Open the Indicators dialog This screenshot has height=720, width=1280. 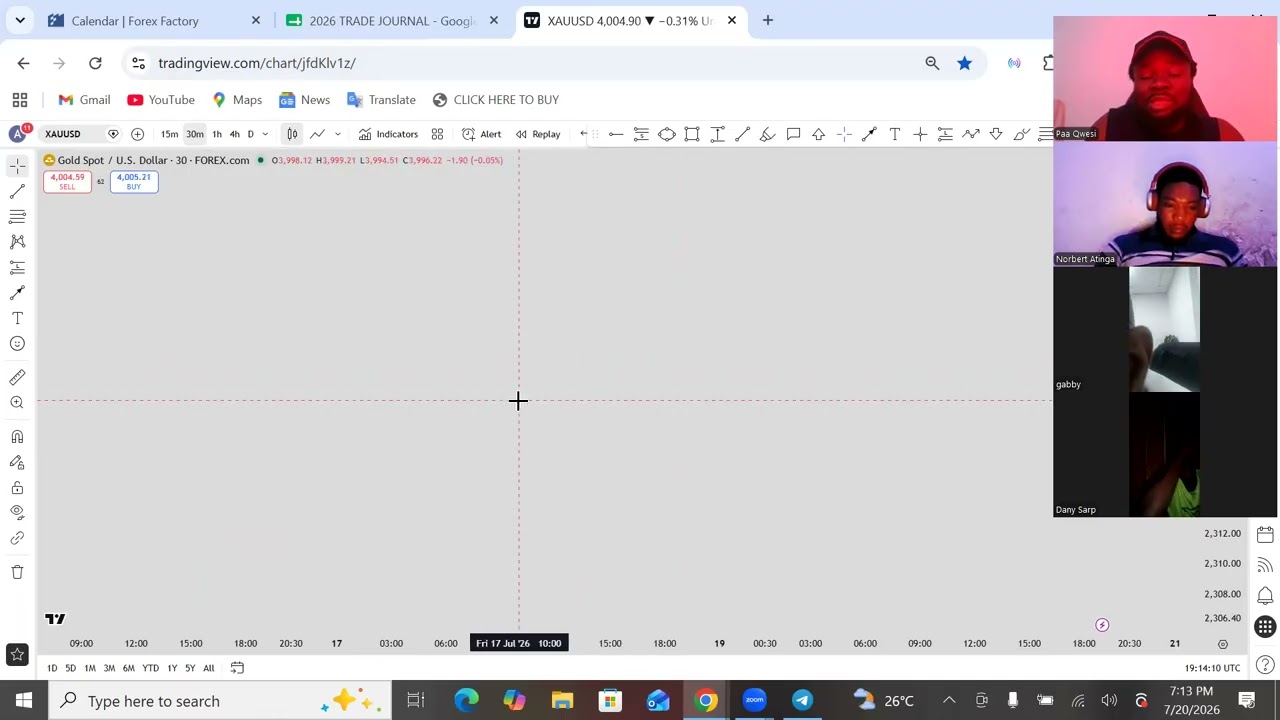point(388,134)
